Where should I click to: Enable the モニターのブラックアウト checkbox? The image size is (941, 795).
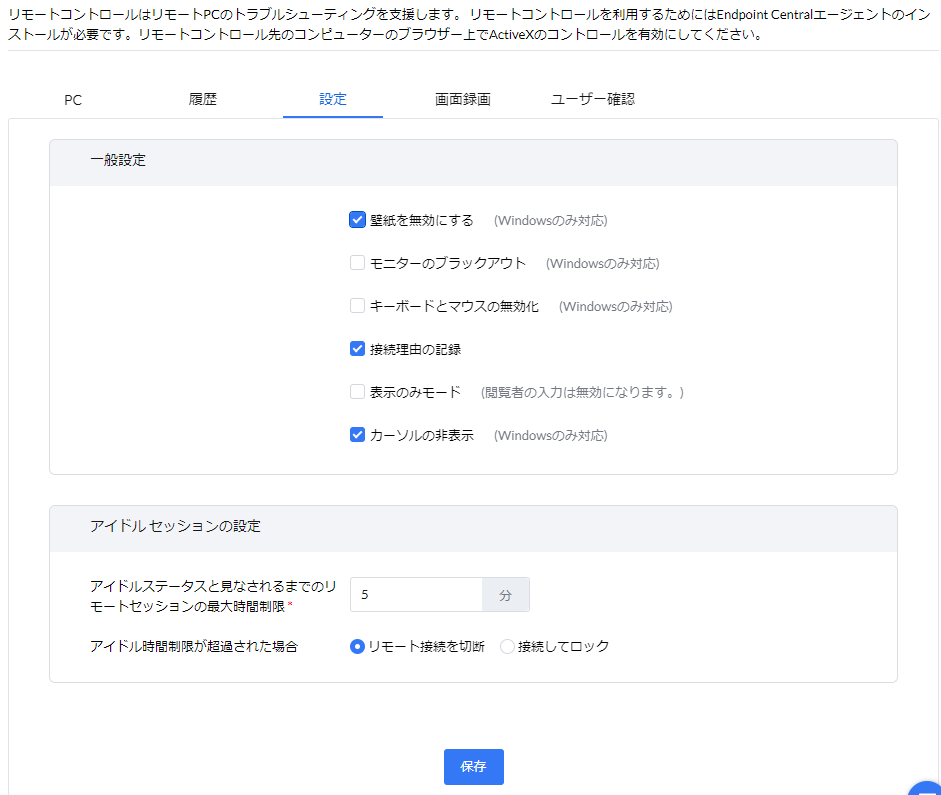(x=357, y=263)
